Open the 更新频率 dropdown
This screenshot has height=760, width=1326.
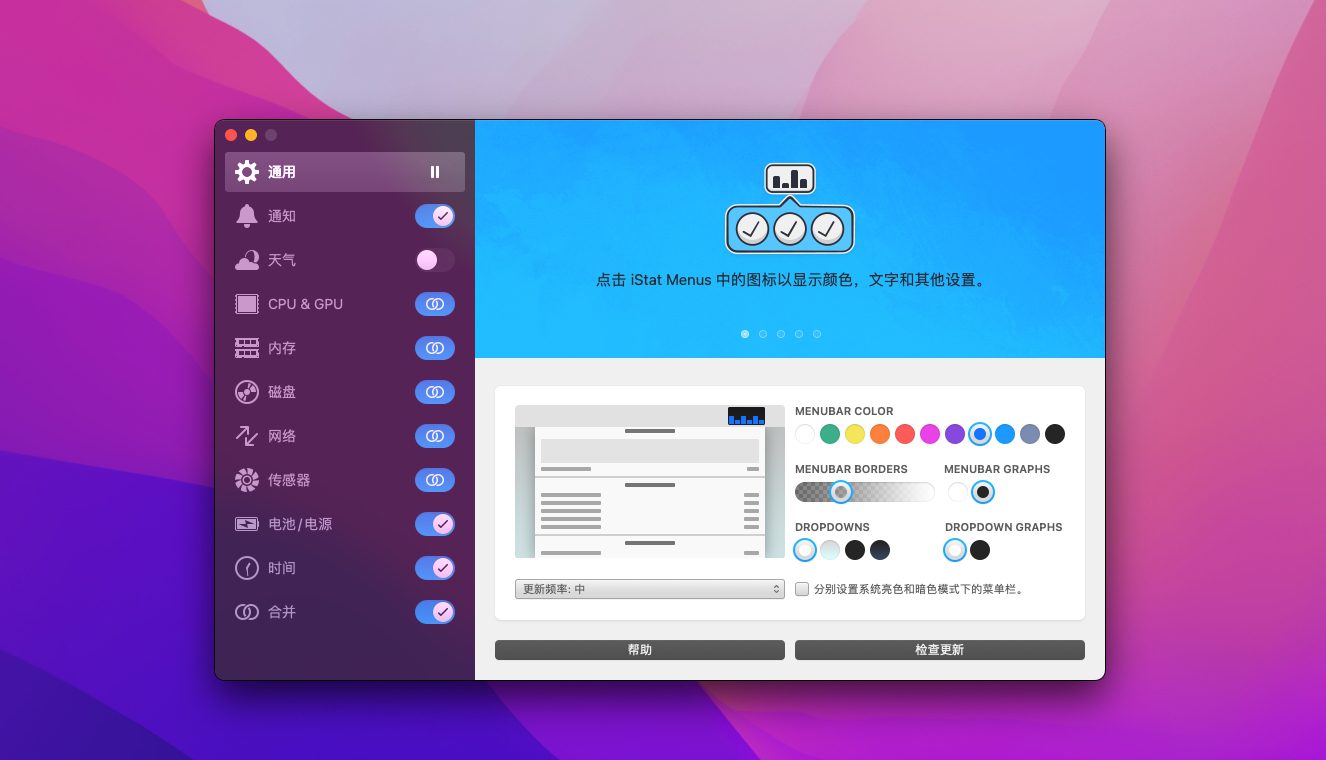coord(649,589)
